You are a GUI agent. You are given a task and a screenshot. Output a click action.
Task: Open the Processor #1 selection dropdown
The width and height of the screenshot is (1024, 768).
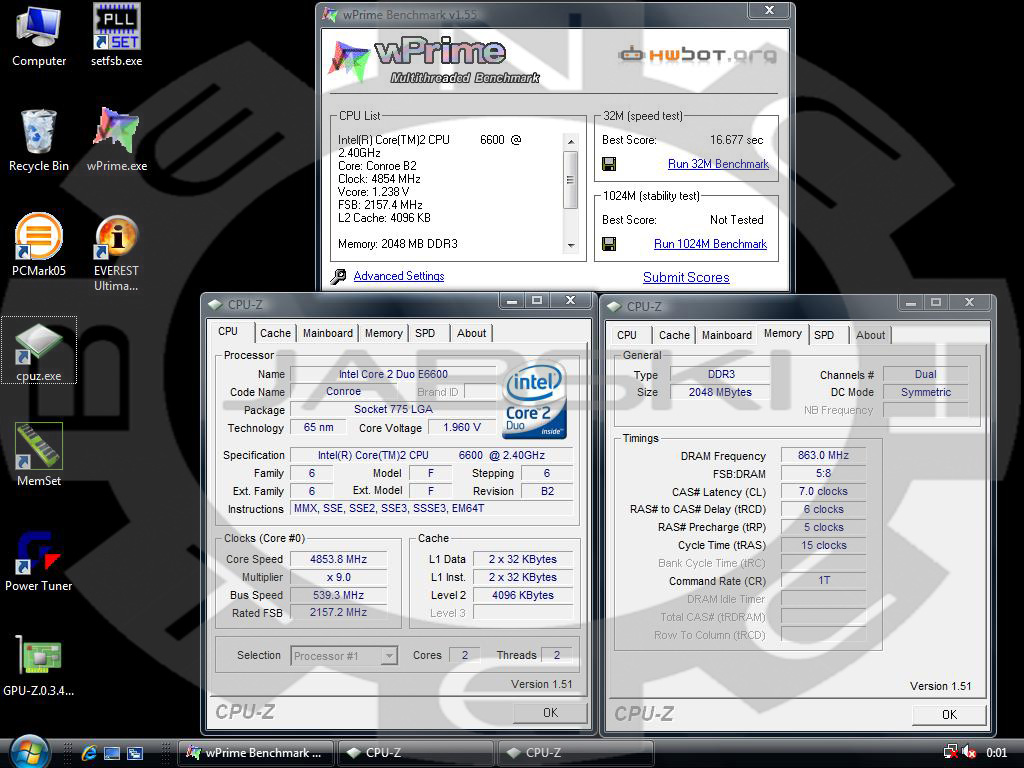pos(389,656)
